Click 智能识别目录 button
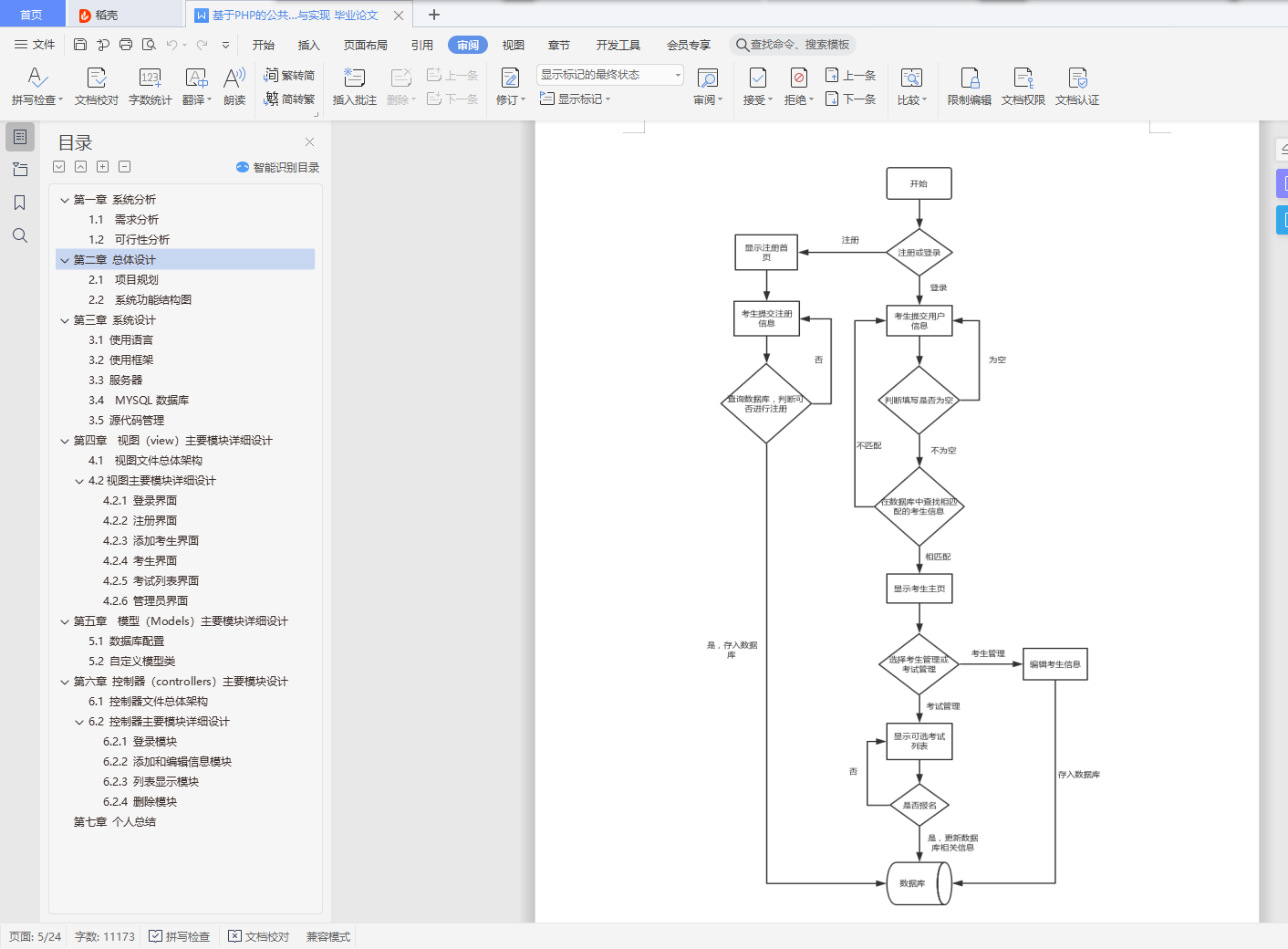 pyautogui.click(x=277, y=167)
